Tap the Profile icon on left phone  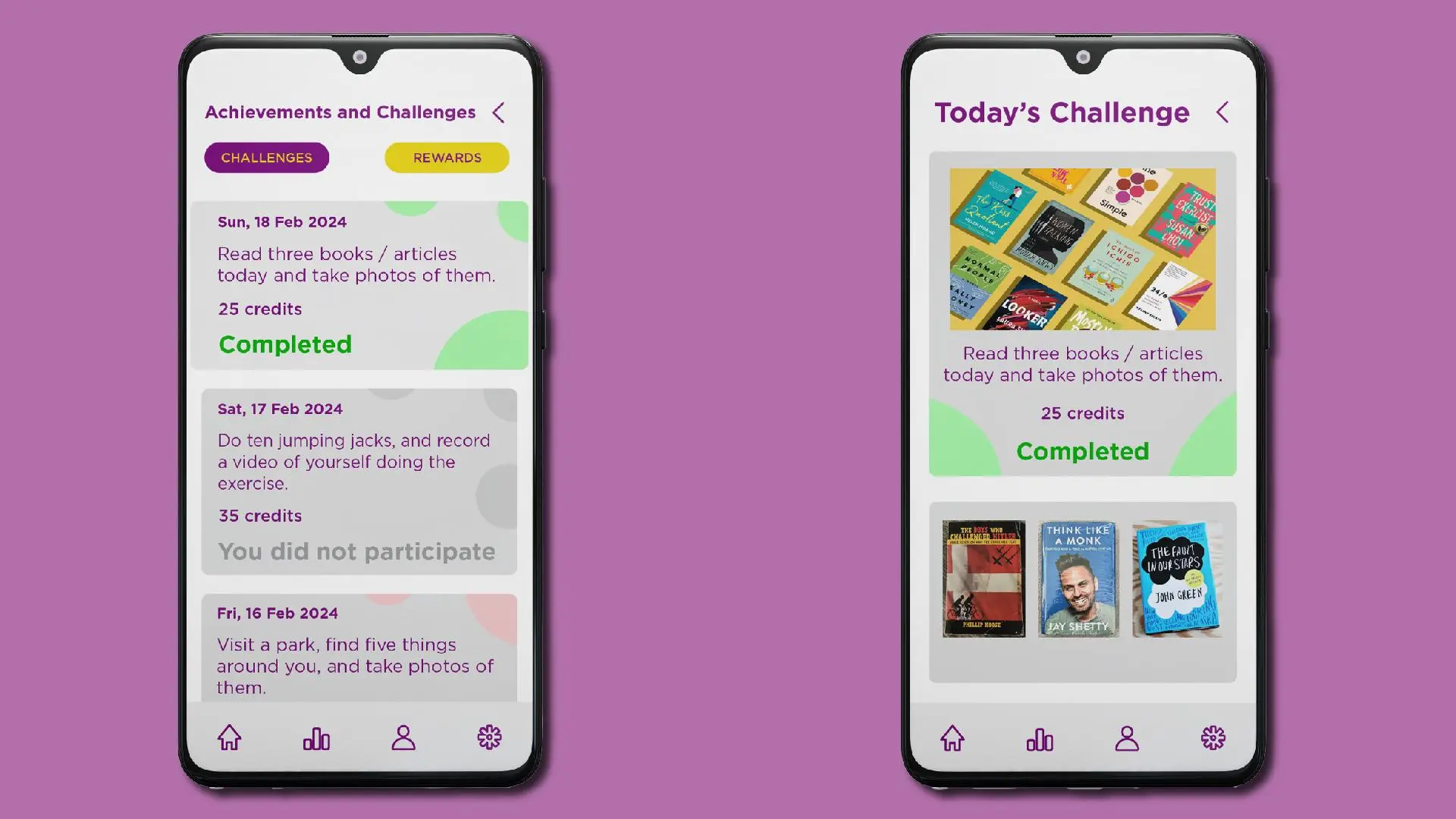pos(403,738)
